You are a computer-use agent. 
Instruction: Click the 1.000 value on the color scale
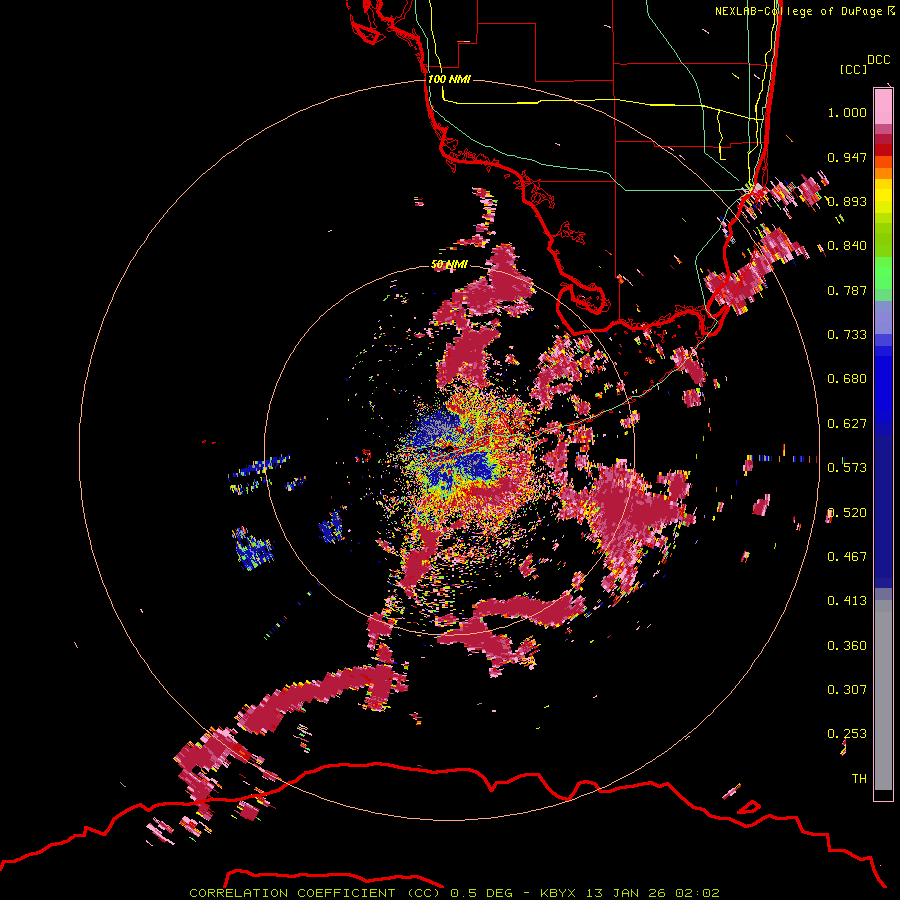[847, 112]
